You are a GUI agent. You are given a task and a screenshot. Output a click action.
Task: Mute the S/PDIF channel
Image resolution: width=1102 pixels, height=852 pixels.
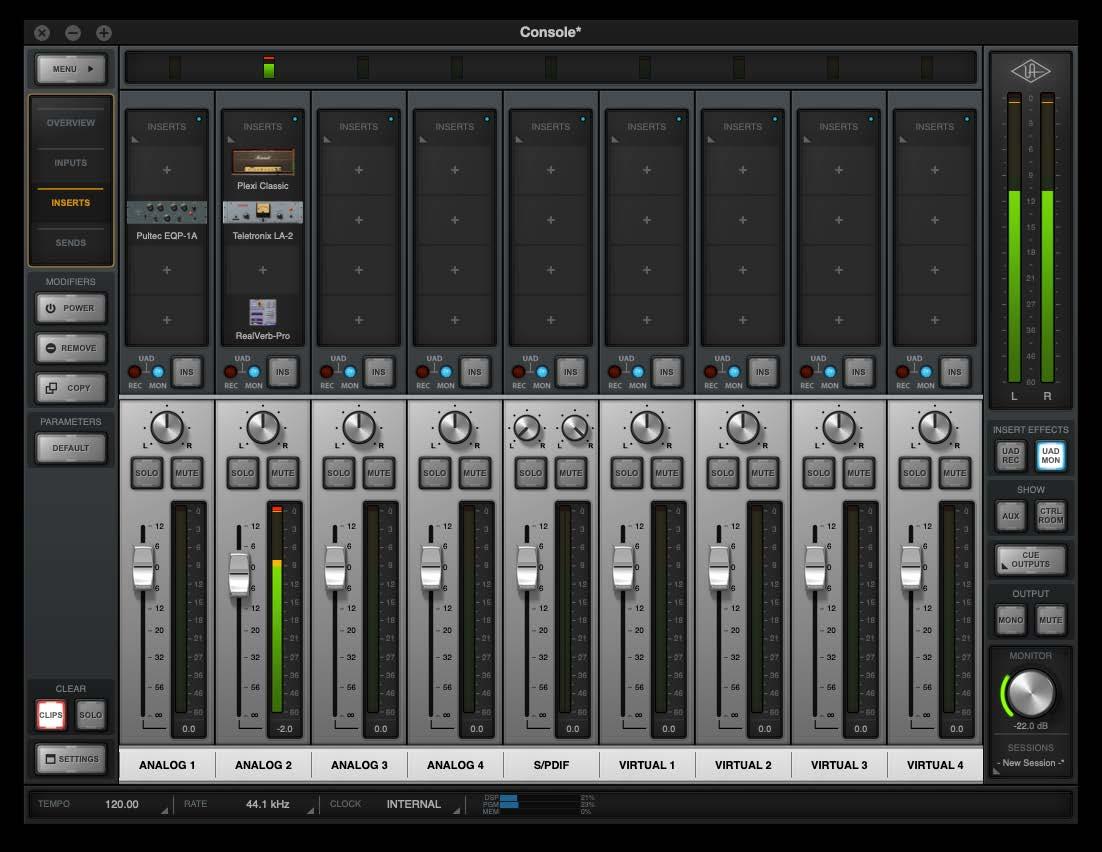click(x=571, y=473)
